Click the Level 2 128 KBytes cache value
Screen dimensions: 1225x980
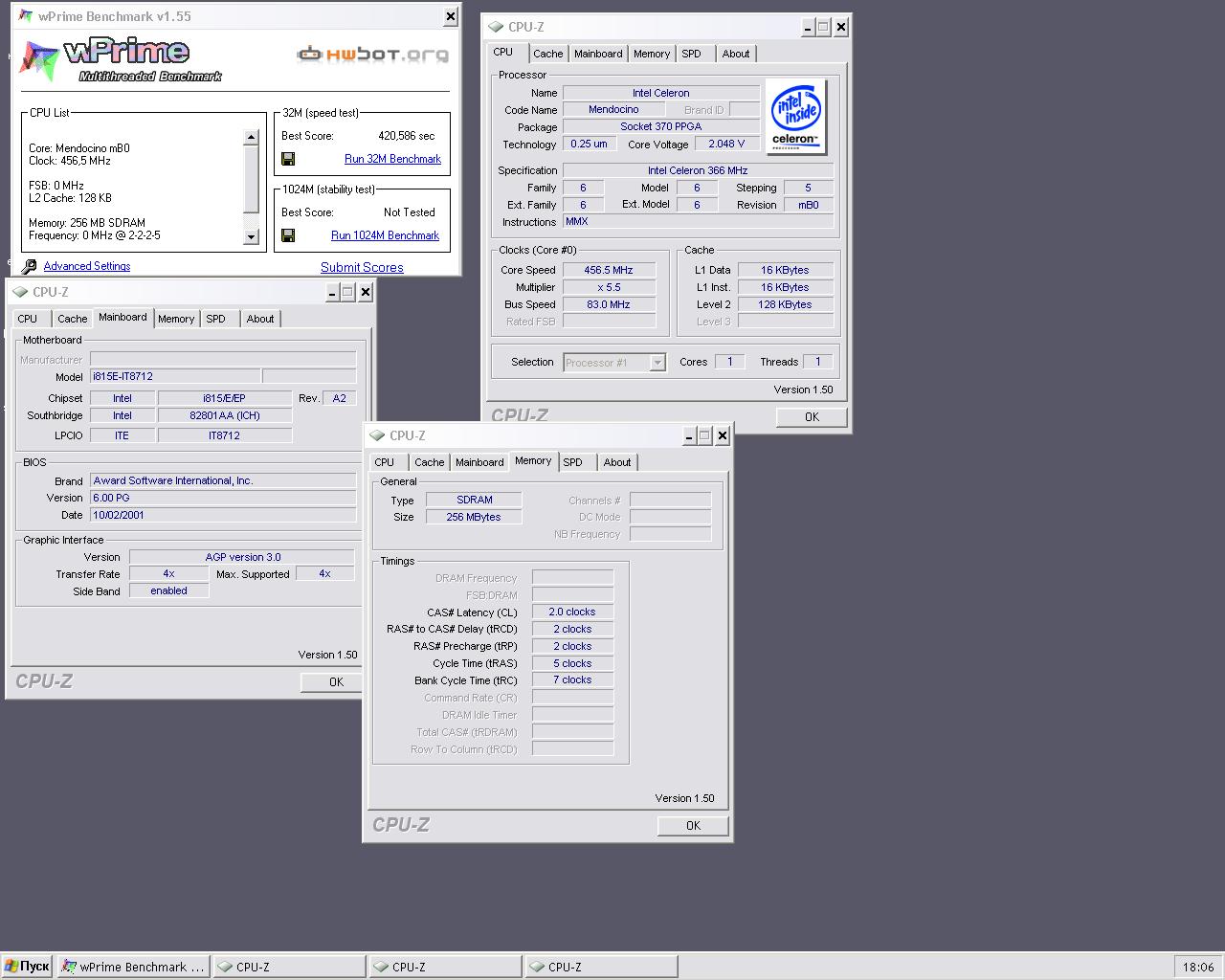click(x=786, y=304)
